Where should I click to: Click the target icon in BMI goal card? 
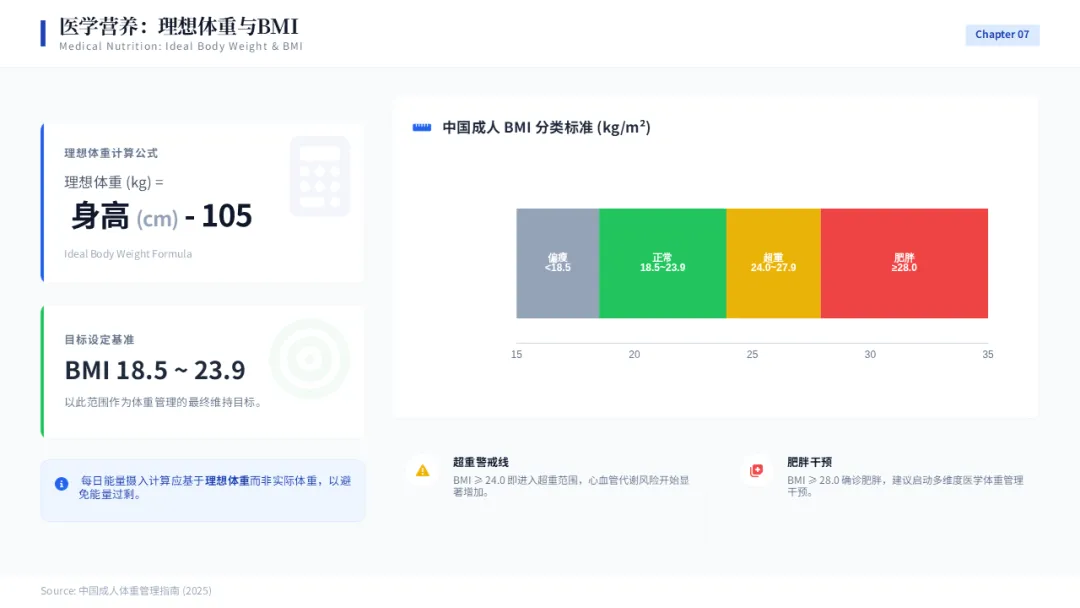(x=309, y=359)
